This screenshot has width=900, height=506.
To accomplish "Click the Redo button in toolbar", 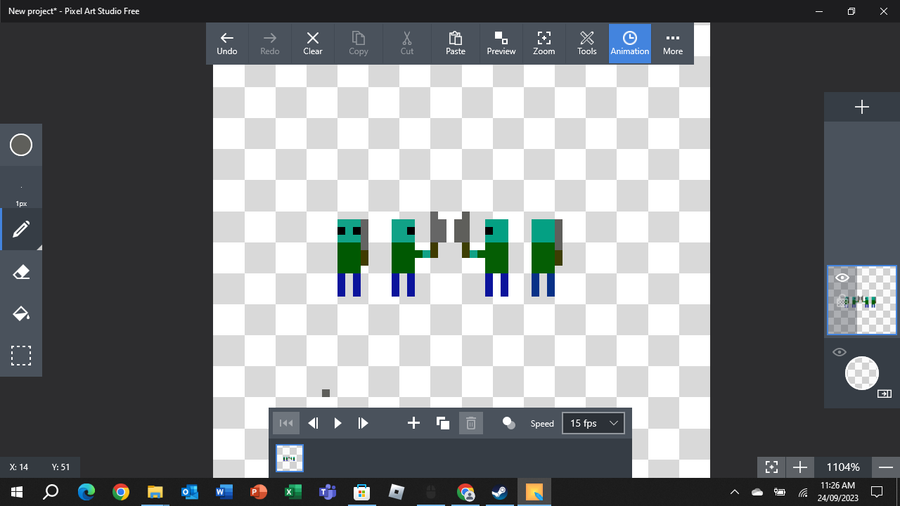I will pyautogui.click(x=270, y=44).
